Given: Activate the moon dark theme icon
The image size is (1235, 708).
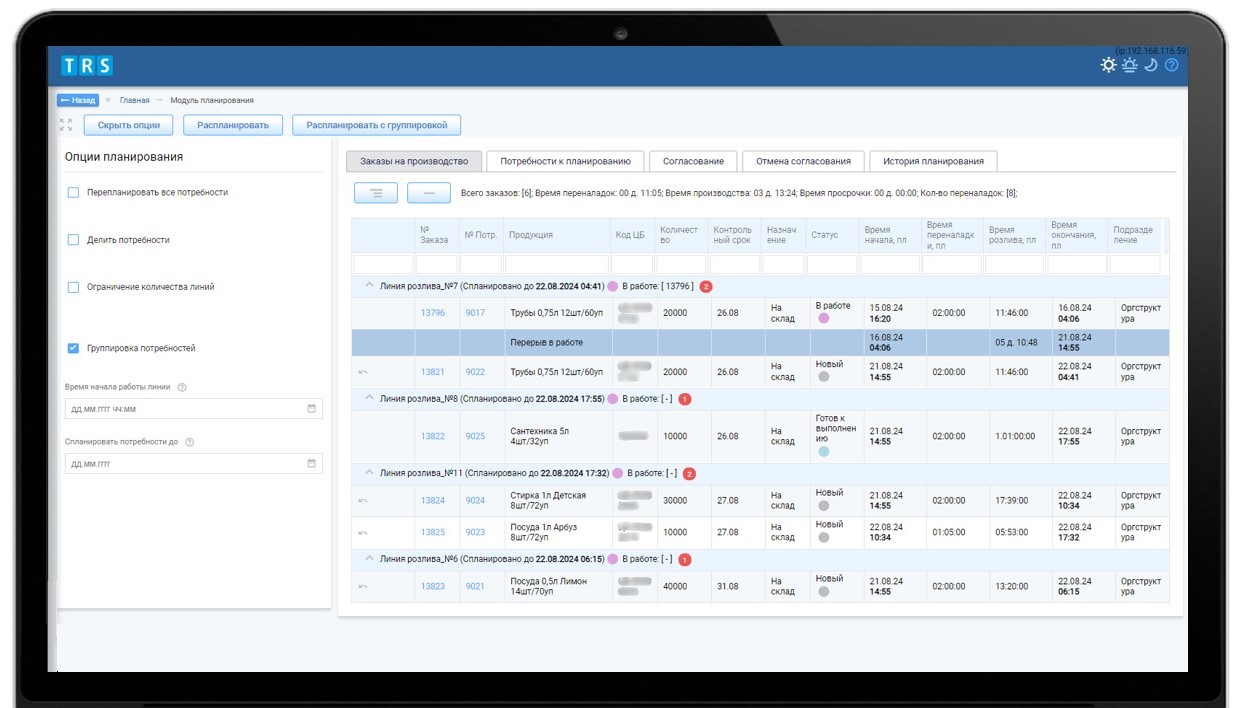Looking at the screenshot, I should pyautogui.click(x=1151, y=65).
